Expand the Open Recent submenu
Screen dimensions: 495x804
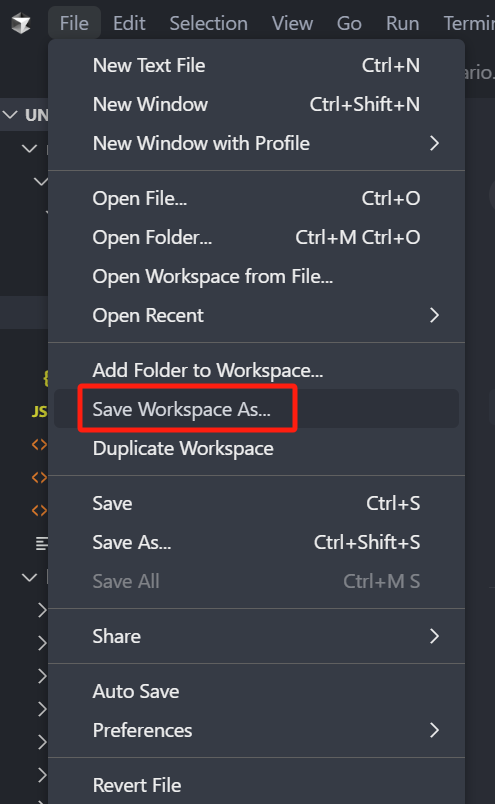(256, 315)
